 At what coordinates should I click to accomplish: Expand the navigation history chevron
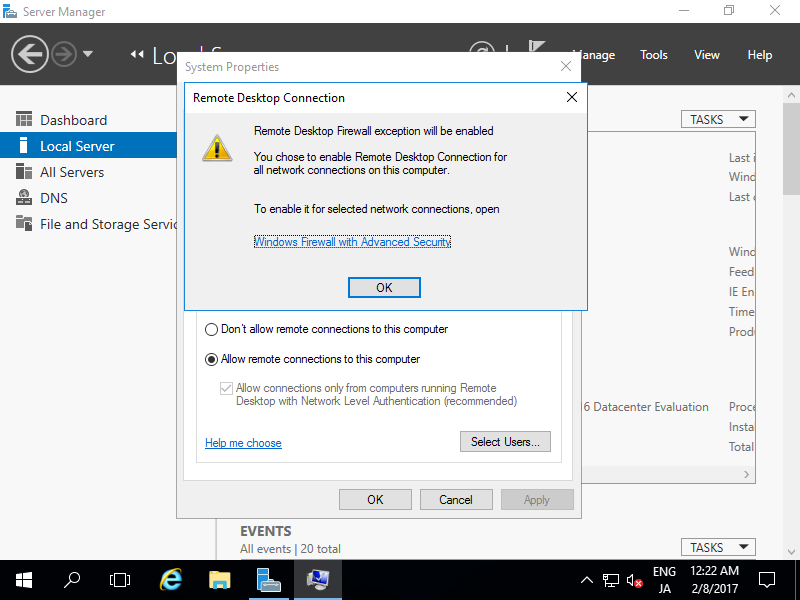(88, 54)
